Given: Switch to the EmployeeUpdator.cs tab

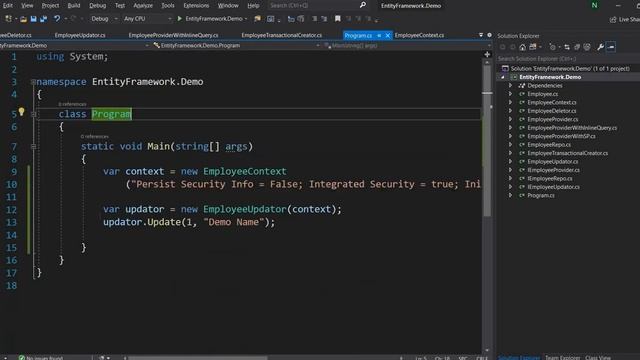Looking at the screenshot, I should [80, 36].
